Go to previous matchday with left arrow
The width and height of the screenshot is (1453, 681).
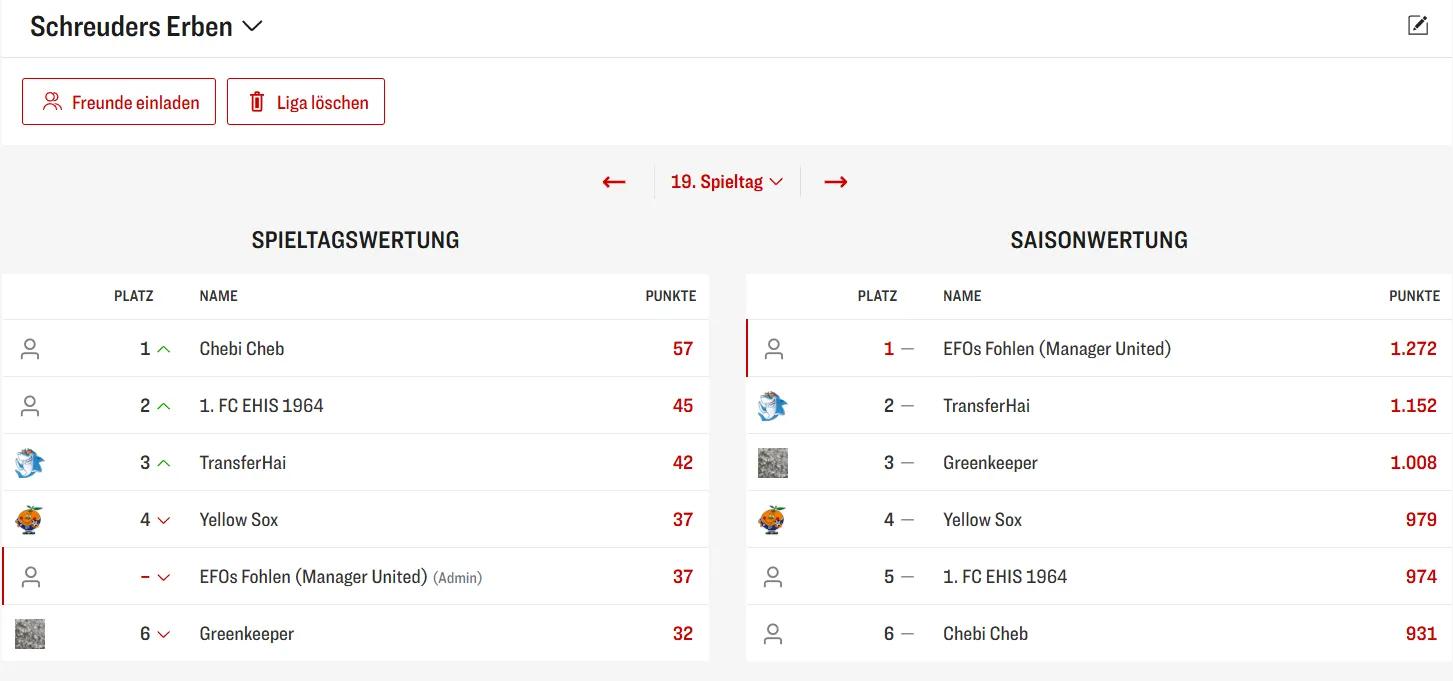coord(614,182)
